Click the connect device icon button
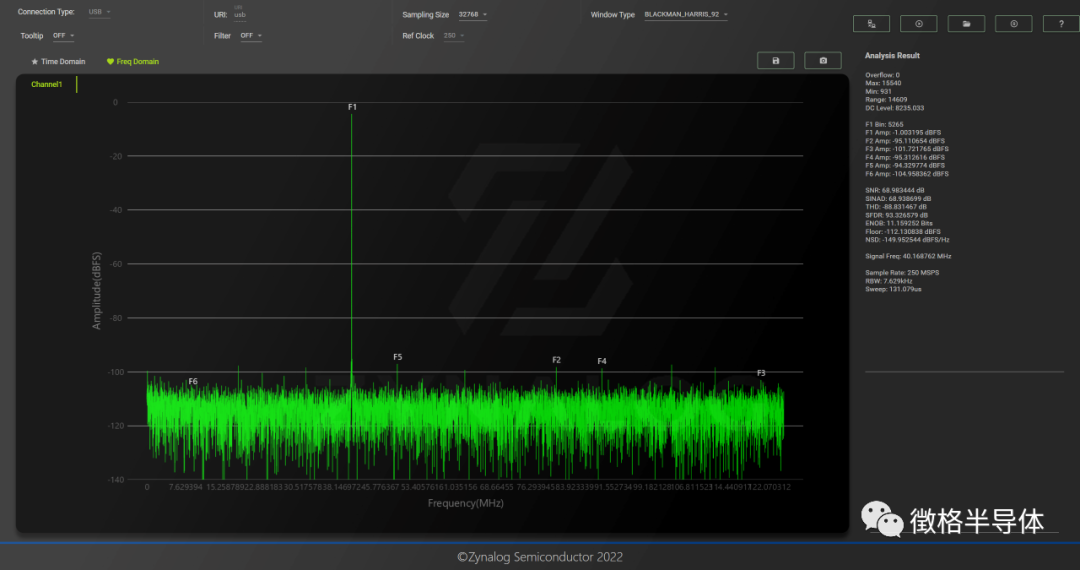The height and width of the screenshot is (570, 1080). 871,24
